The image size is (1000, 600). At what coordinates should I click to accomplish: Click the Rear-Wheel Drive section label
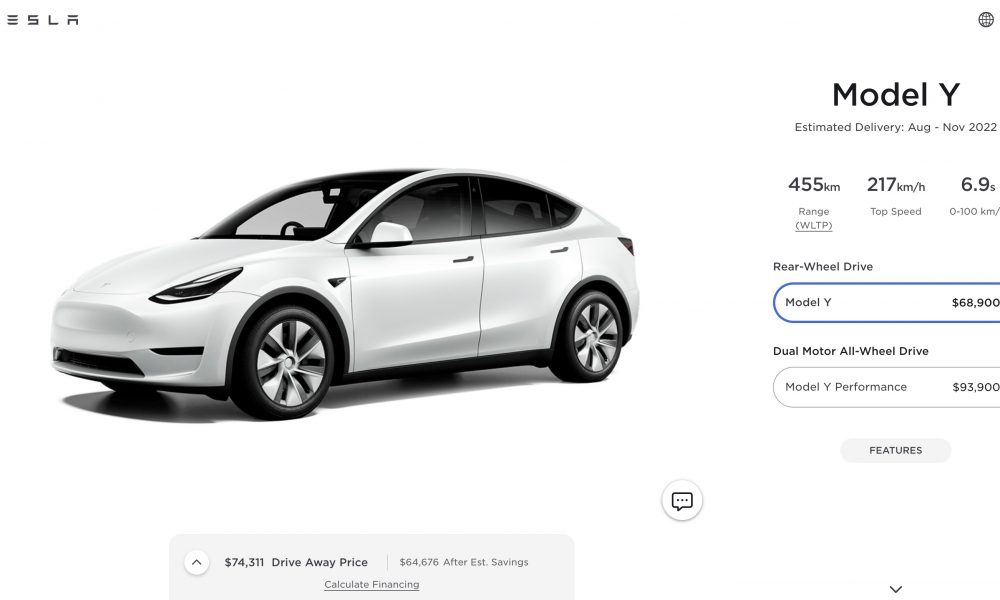click(823, 267)
